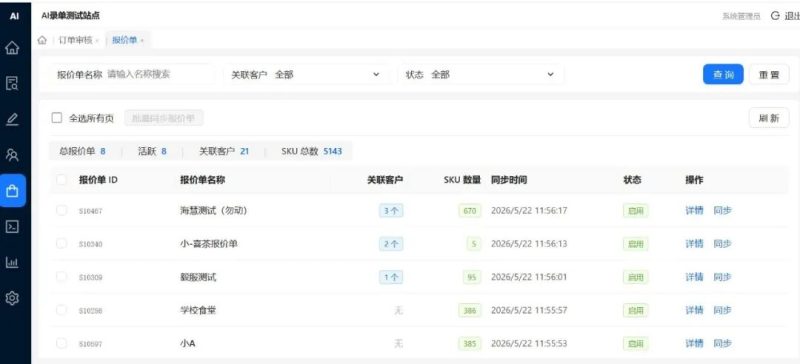The width and height of the screenshot is (800, 364).
Task: Open 详情 for 小A row
Action: (694, 343)
